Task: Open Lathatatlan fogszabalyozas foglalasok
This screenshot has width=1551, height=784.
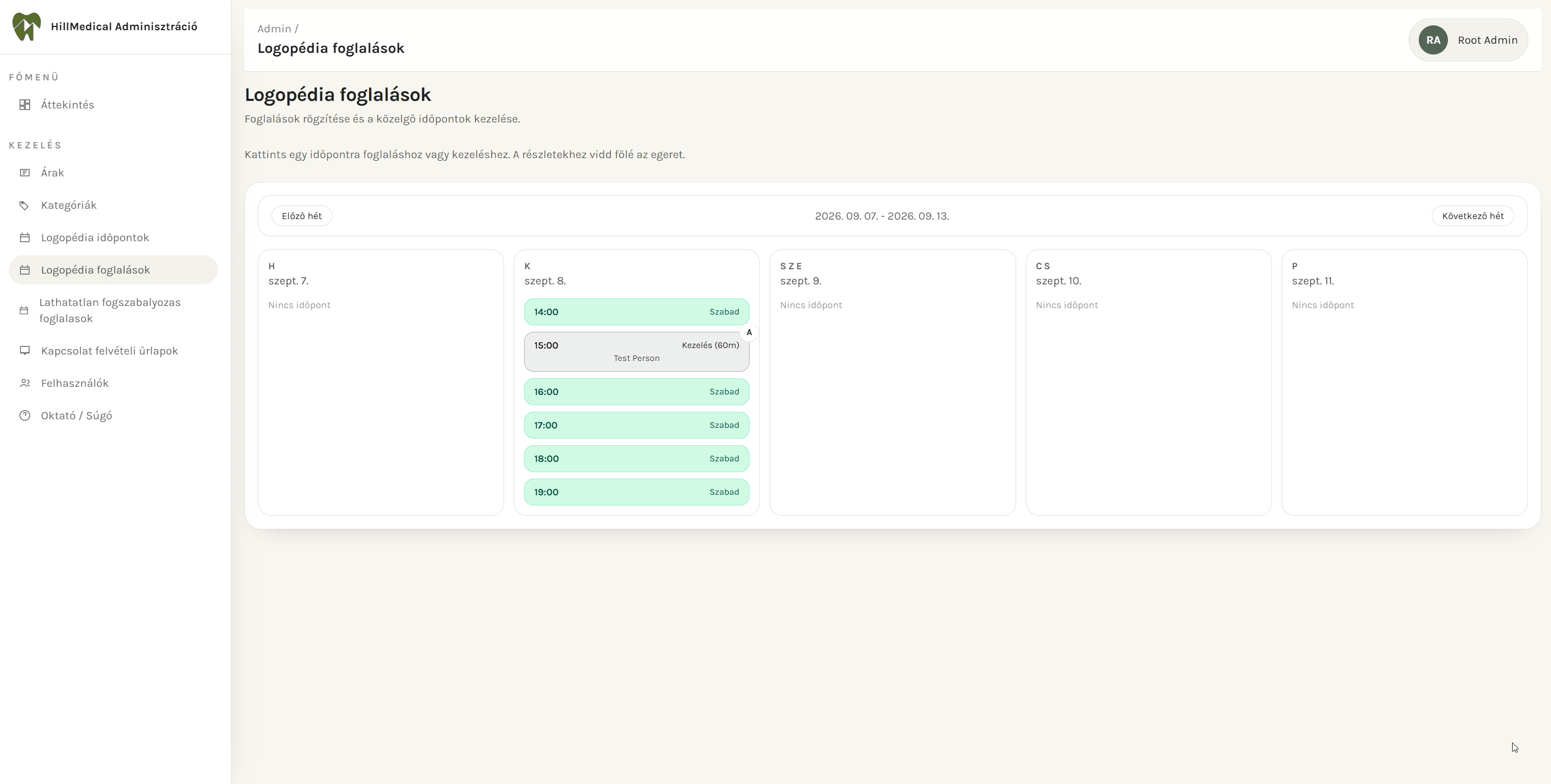Action: [x=113, y=311]
